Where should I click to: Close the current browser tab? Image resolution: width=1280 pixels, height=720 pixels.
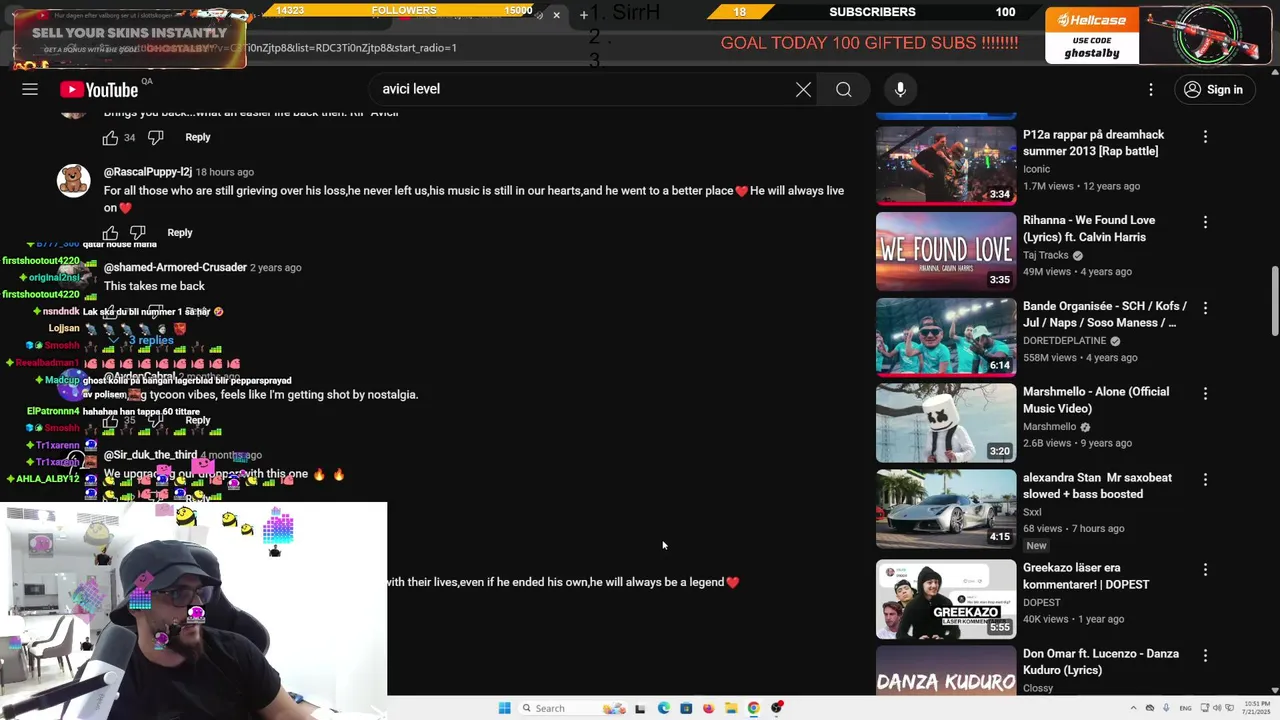[x=556, y=15]
